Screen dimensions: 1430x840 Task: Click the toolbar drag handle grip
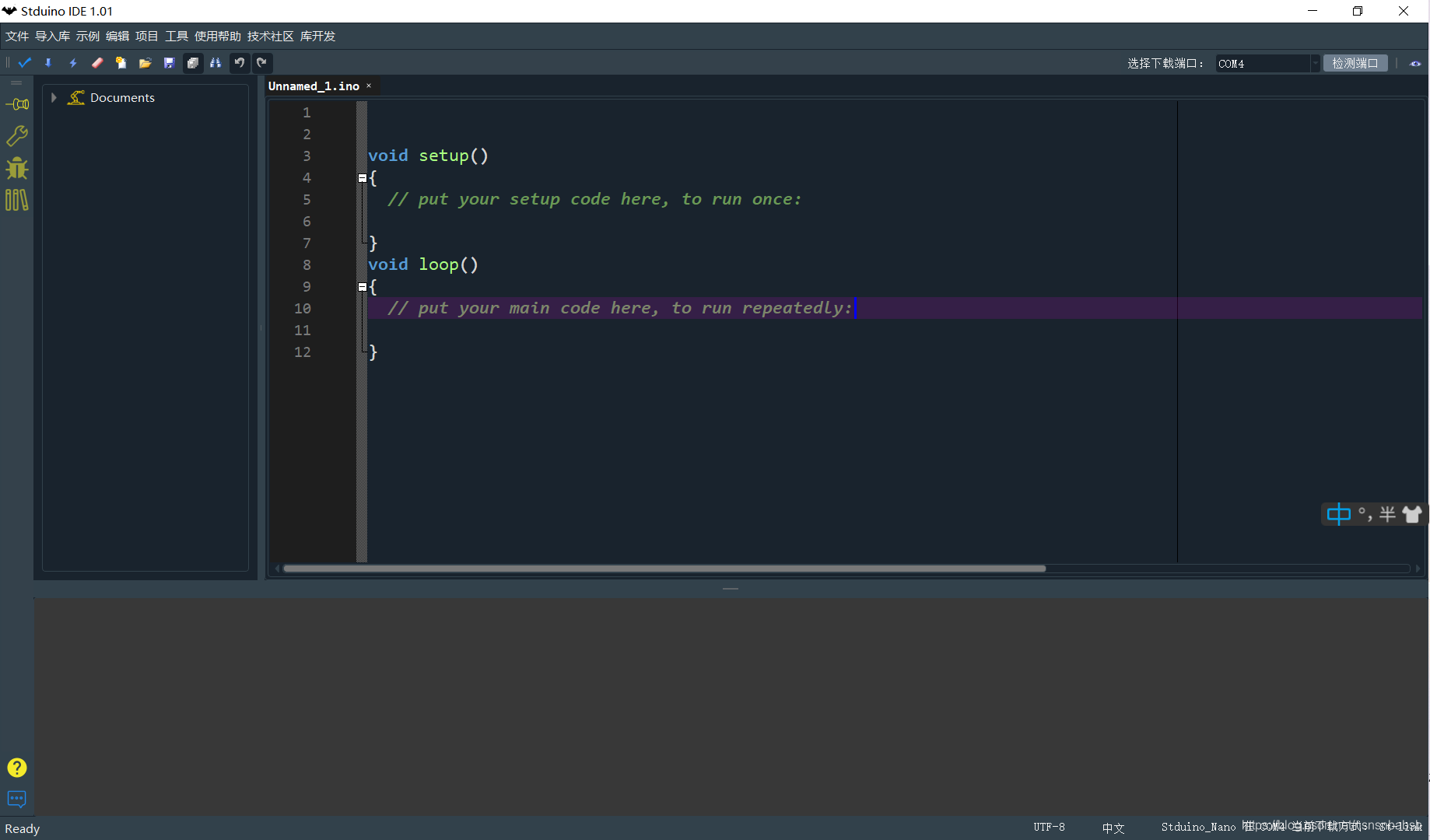pos(7,63)
